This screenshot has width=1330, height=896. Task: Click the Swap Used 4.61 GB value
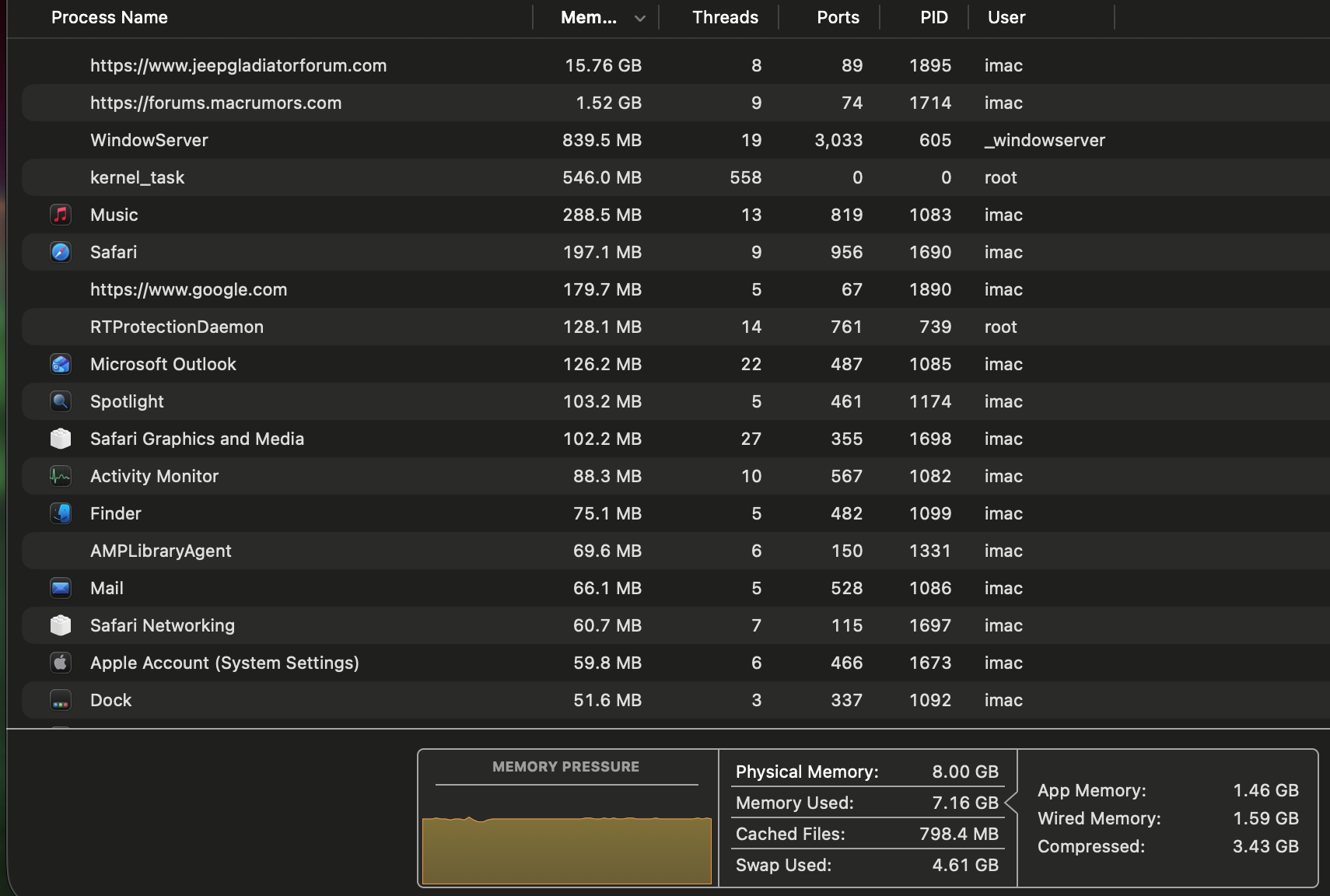(965, 865)
